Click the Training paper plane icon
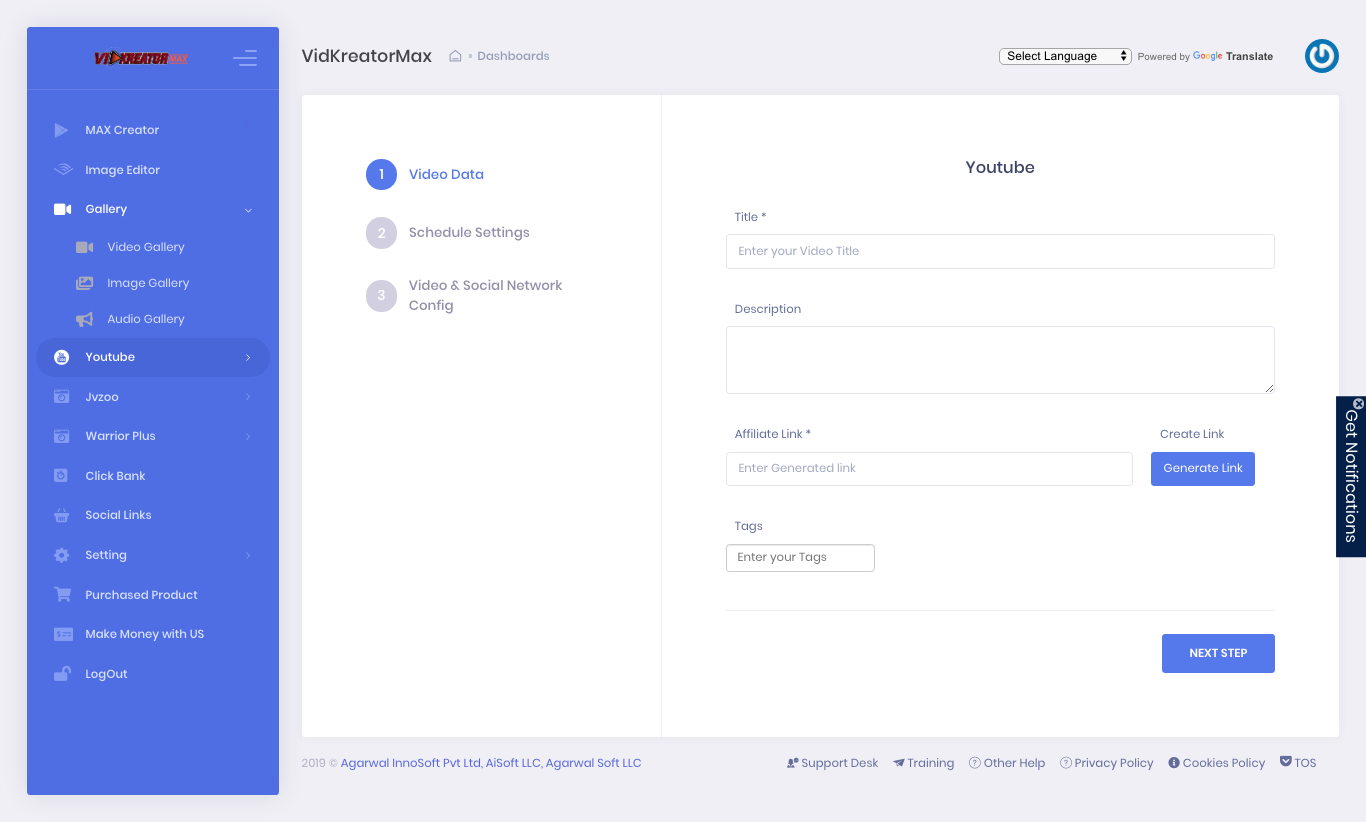This screenshot has height=822, width=1366. coord(899,763)
